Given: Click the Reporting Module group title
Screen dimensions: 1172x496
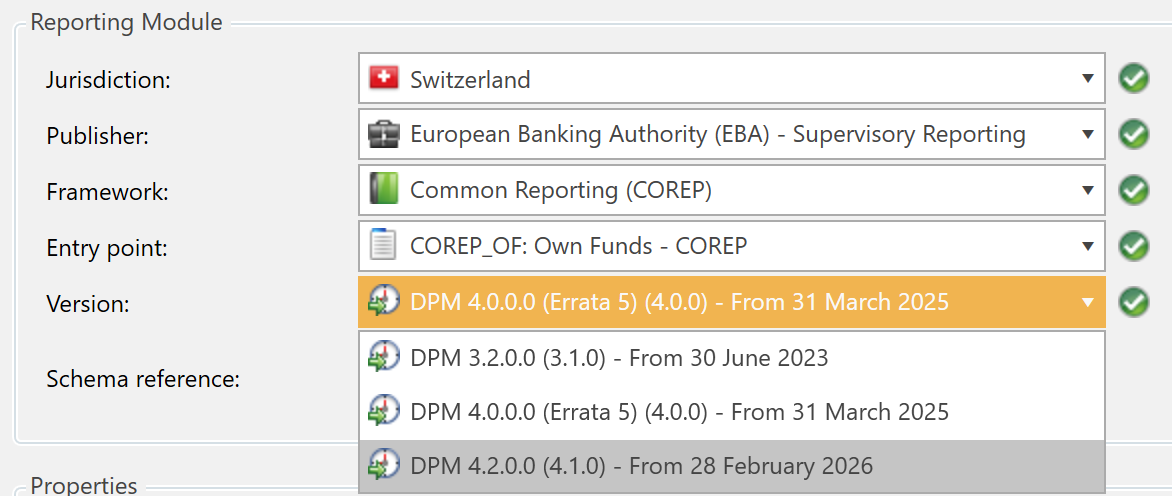Looking at the screenshot, I should coord(126,22).
